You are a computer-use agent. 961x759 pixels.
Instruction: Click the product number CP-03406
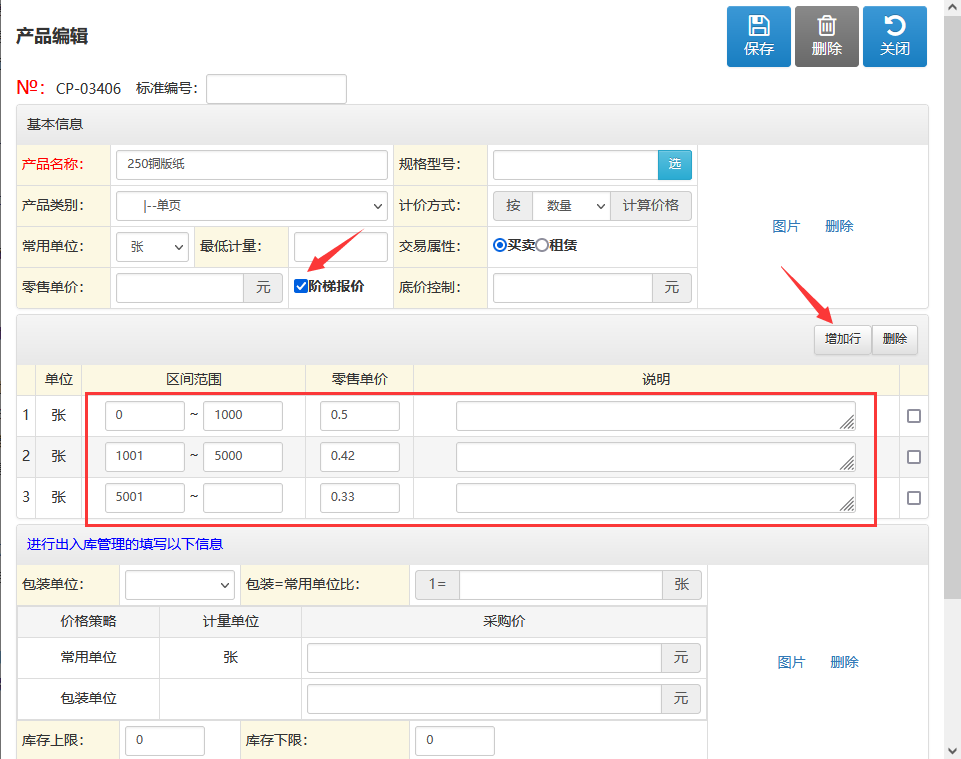tap(88, 89)
